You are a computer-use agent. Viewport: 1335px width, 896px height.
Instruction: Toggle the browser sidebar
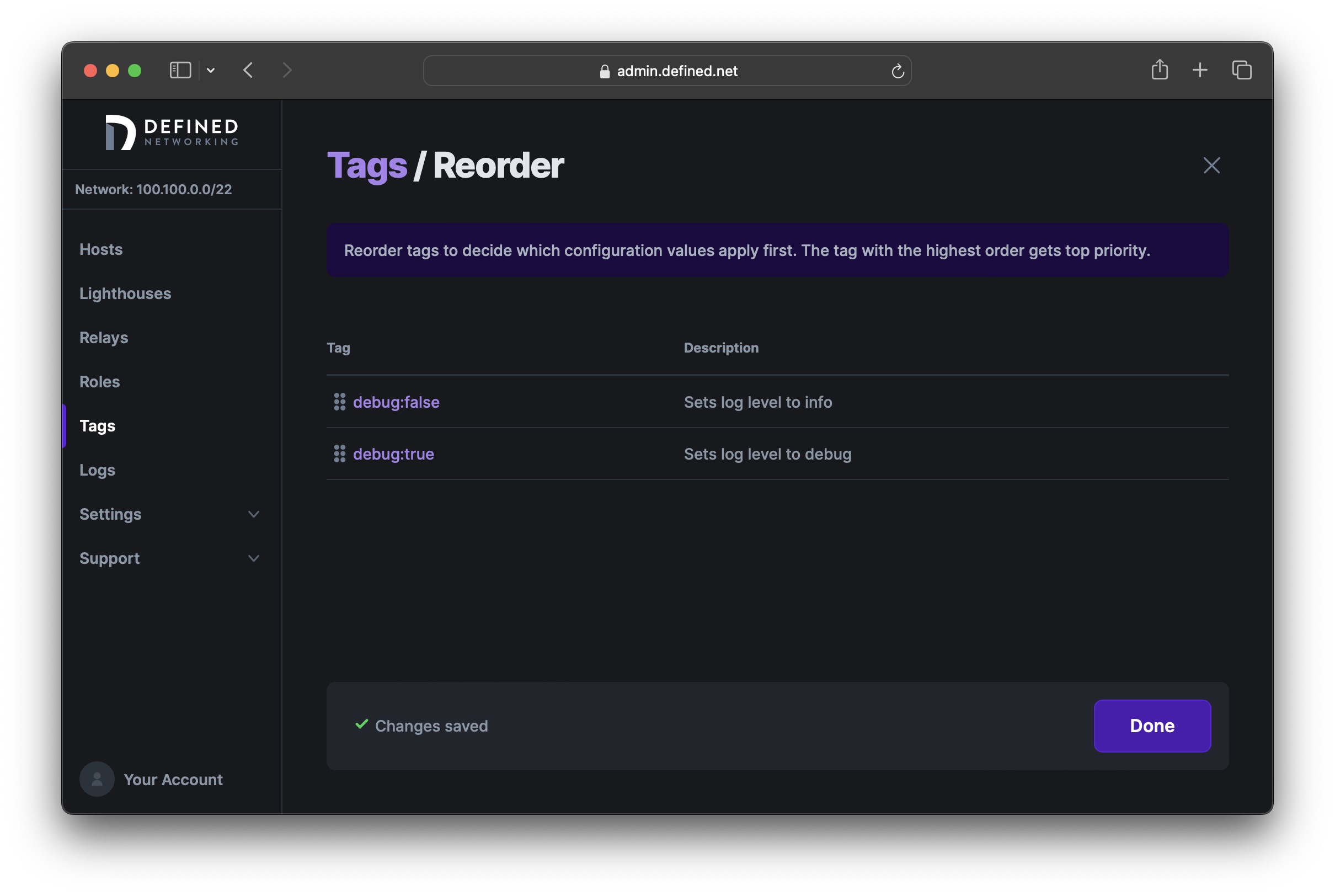pyautogui.click(x=180, y=70)
